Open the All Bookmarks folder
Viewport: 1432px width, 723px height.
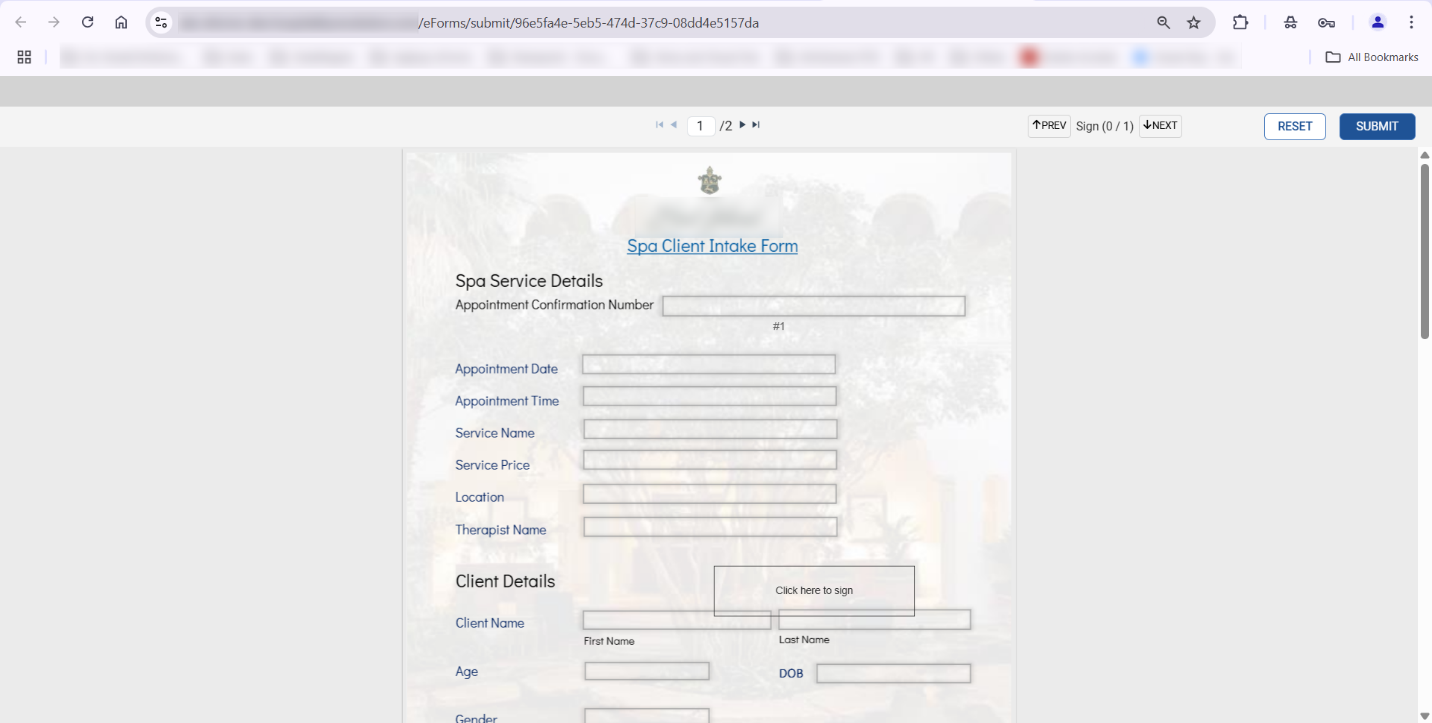coord(1371,57)
